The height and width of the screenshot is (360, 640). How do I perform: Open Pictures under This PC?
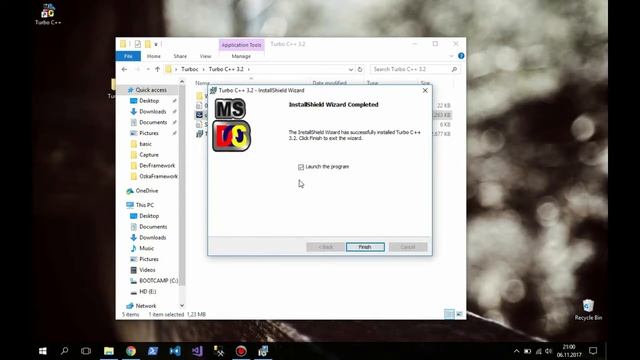click(149, 259)
